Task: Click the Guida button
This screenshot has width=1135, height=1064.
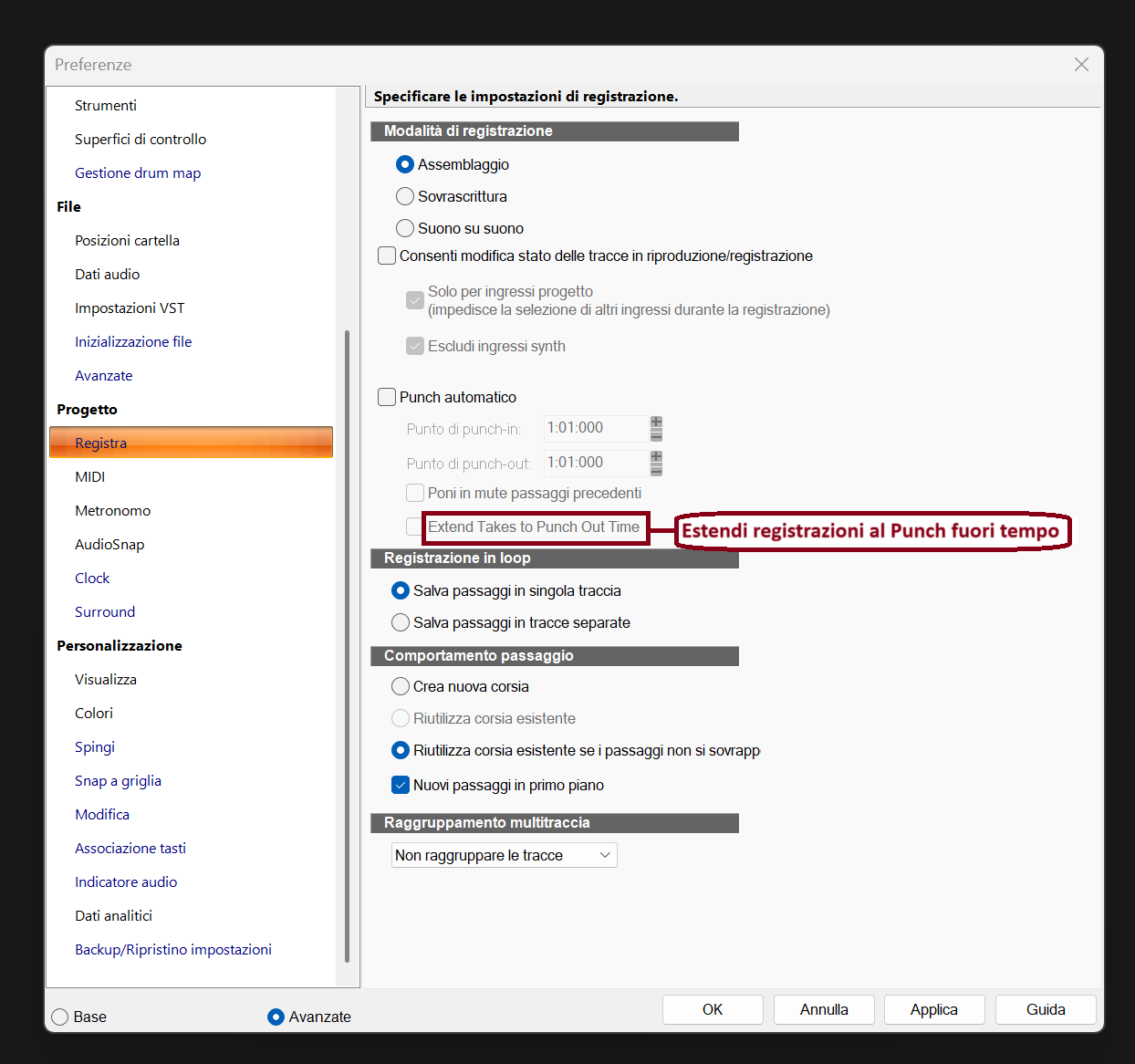Action: pos(1046,1009)
